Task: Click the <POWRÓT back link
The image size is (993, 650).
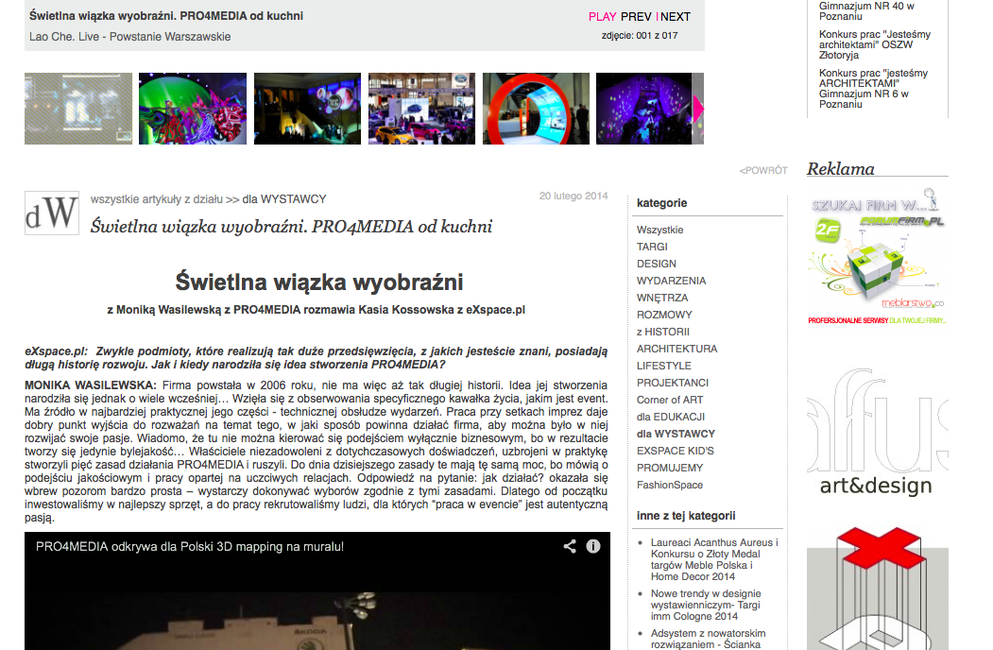Action: pos(764,170)
